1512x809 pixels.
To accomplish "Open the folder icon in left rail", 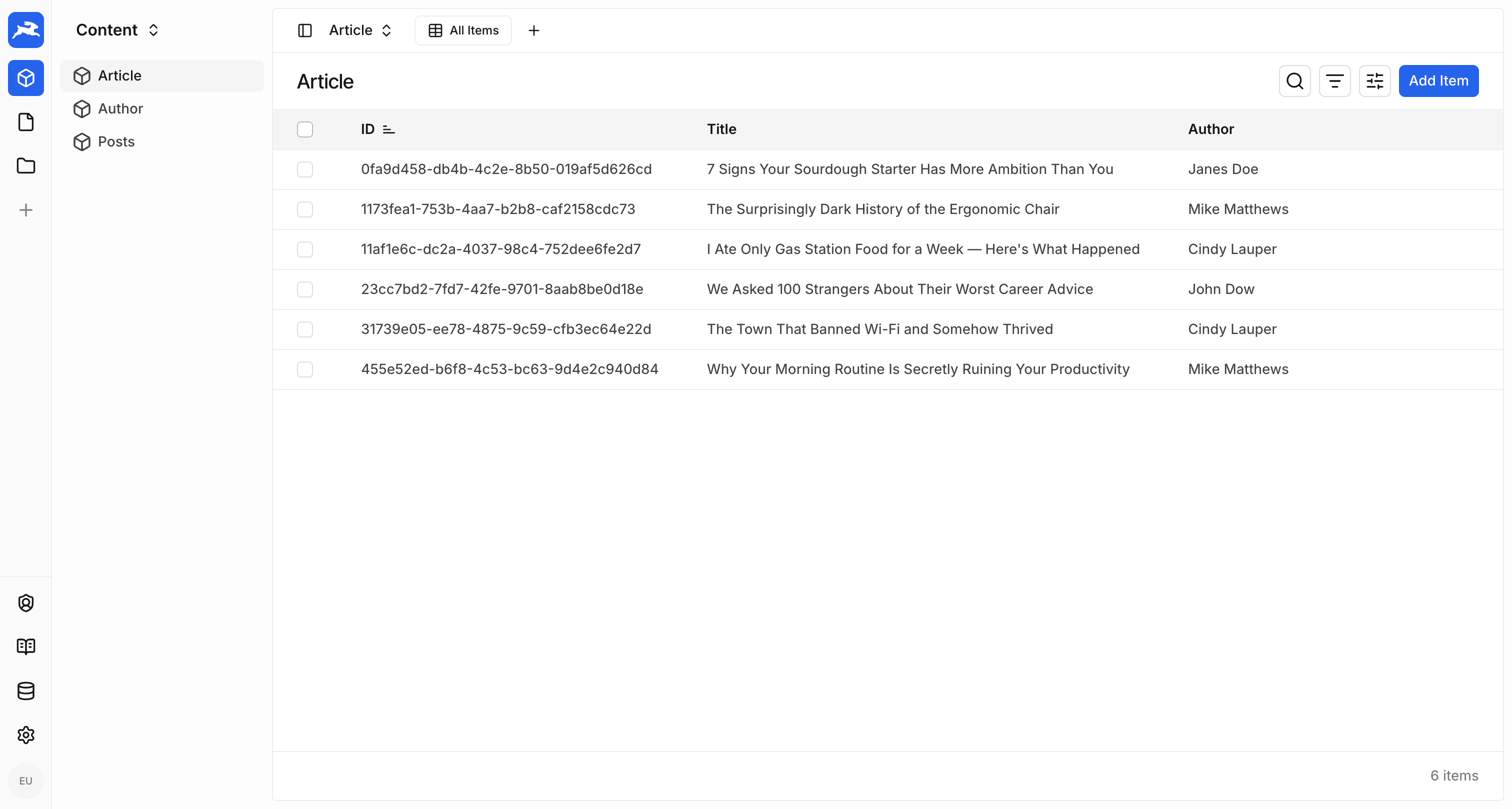I will pyautogui.click(x=26, y=166).
